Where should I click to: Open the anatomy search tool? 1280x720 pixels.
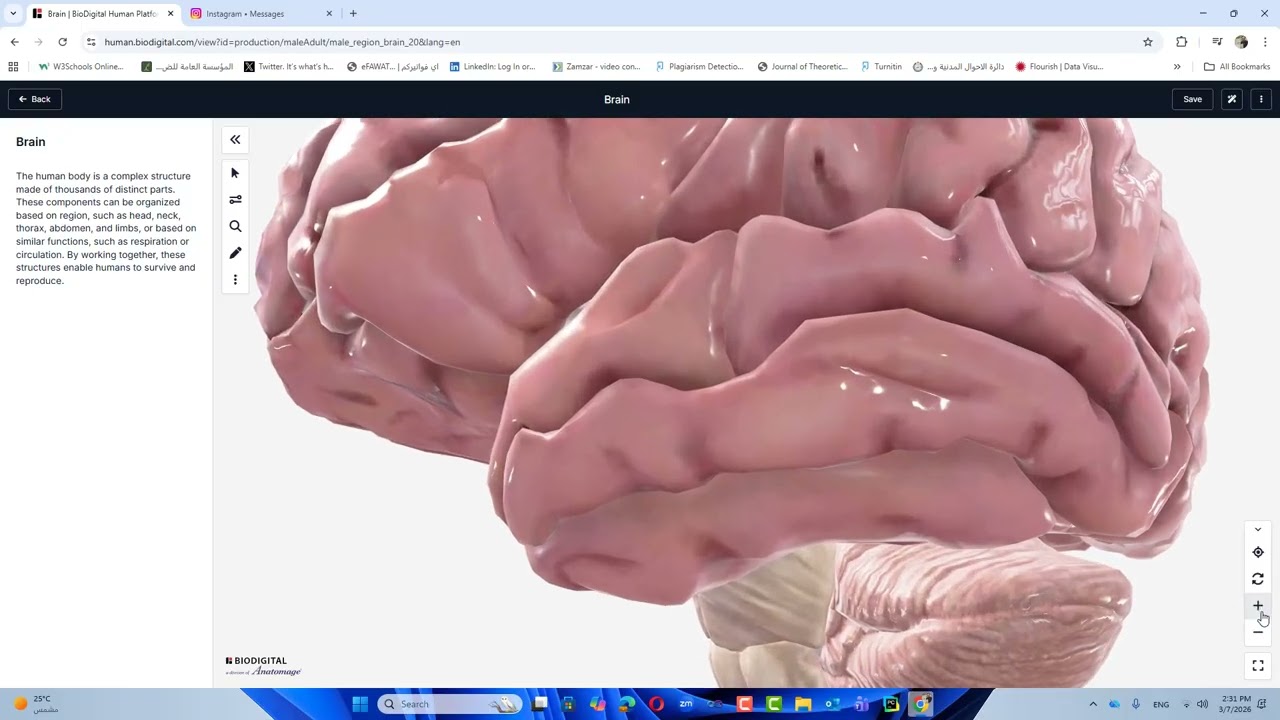pos(235,227)
